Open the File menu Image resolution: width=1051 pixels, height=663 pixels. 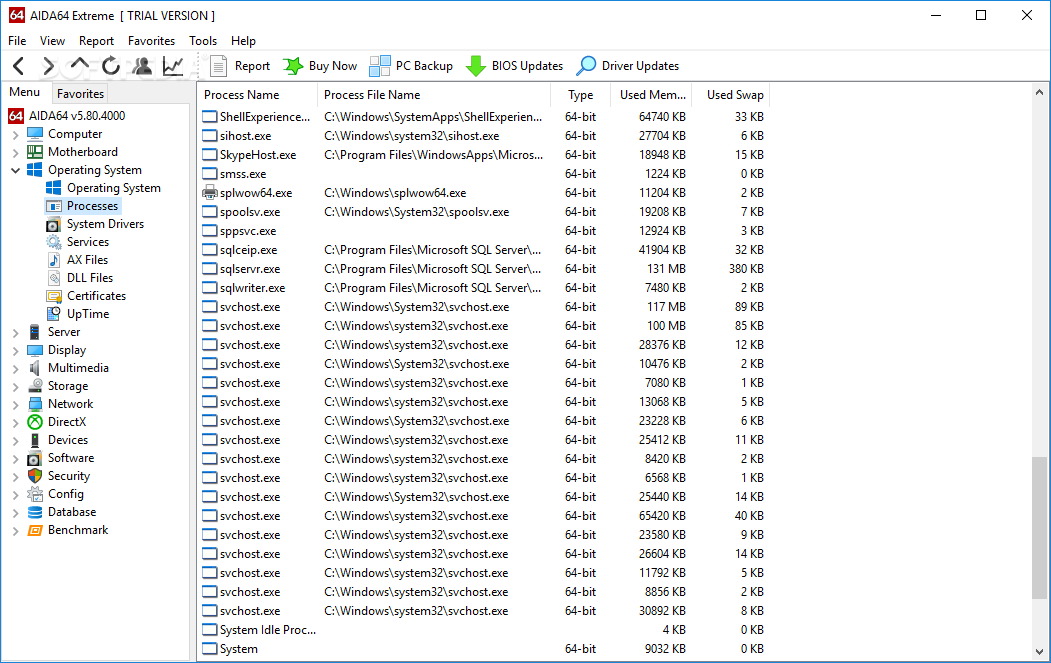17,41
